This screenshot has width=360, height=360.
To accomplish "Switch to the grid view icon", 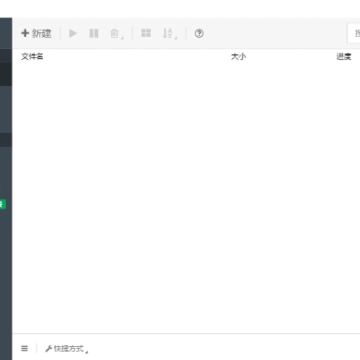I will 146,33.
